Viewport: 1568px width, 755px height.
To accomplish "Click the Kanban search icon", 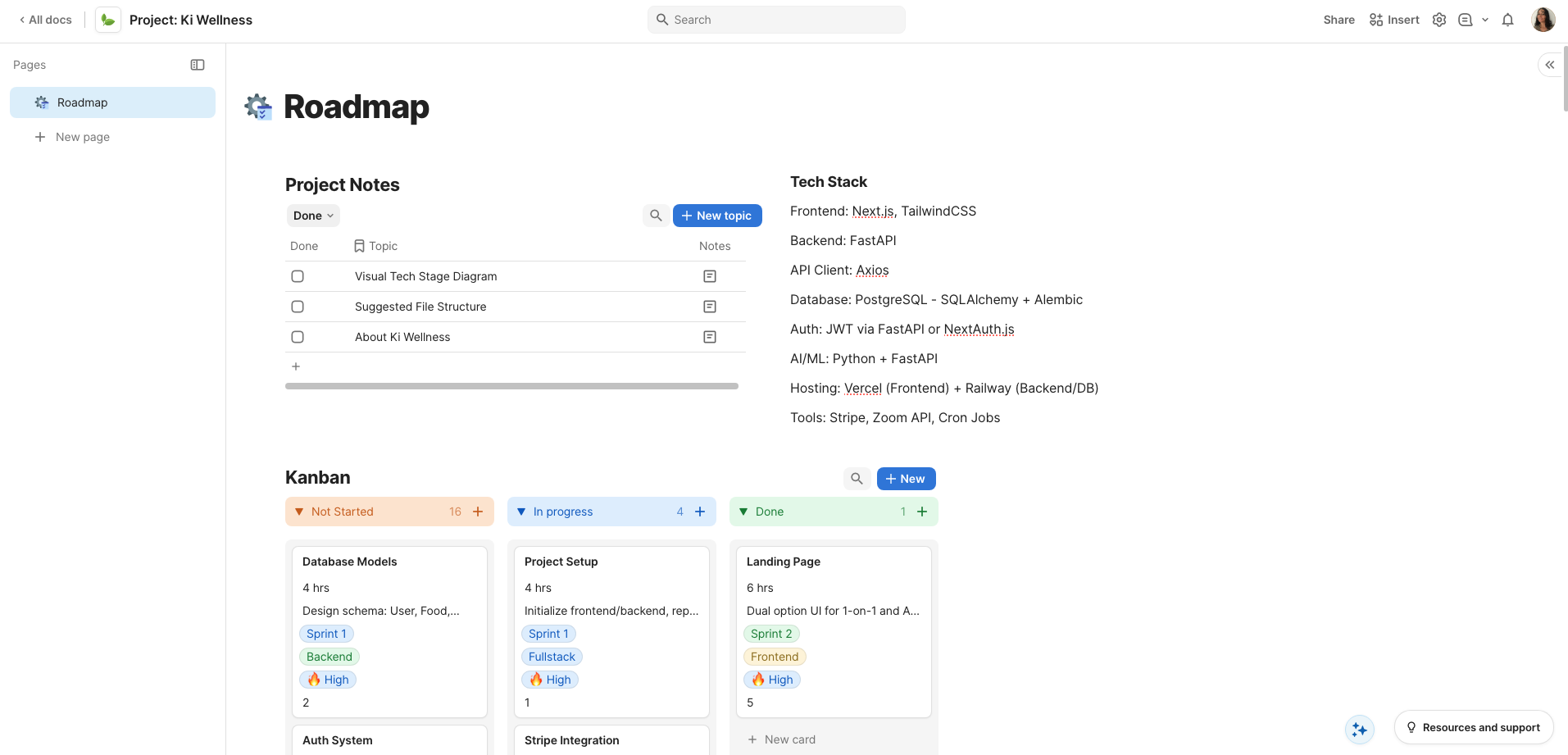I will 857,478.
